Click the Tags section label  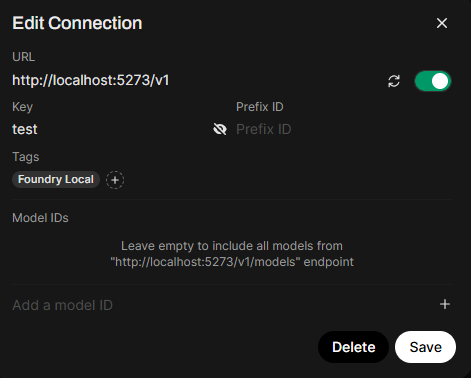pos(26,157)
